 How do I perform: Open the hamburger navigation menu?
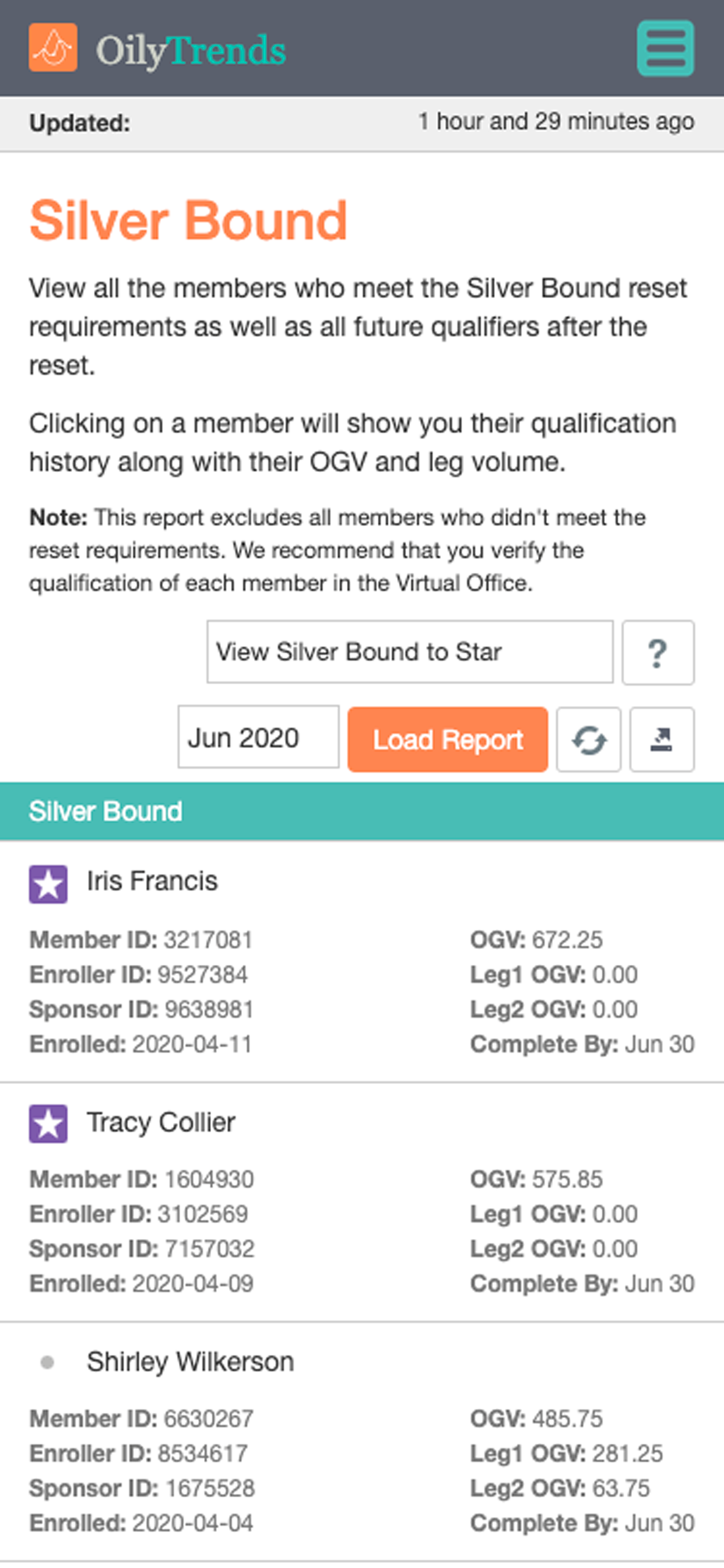pyautogui.click(x=666, y=48)
